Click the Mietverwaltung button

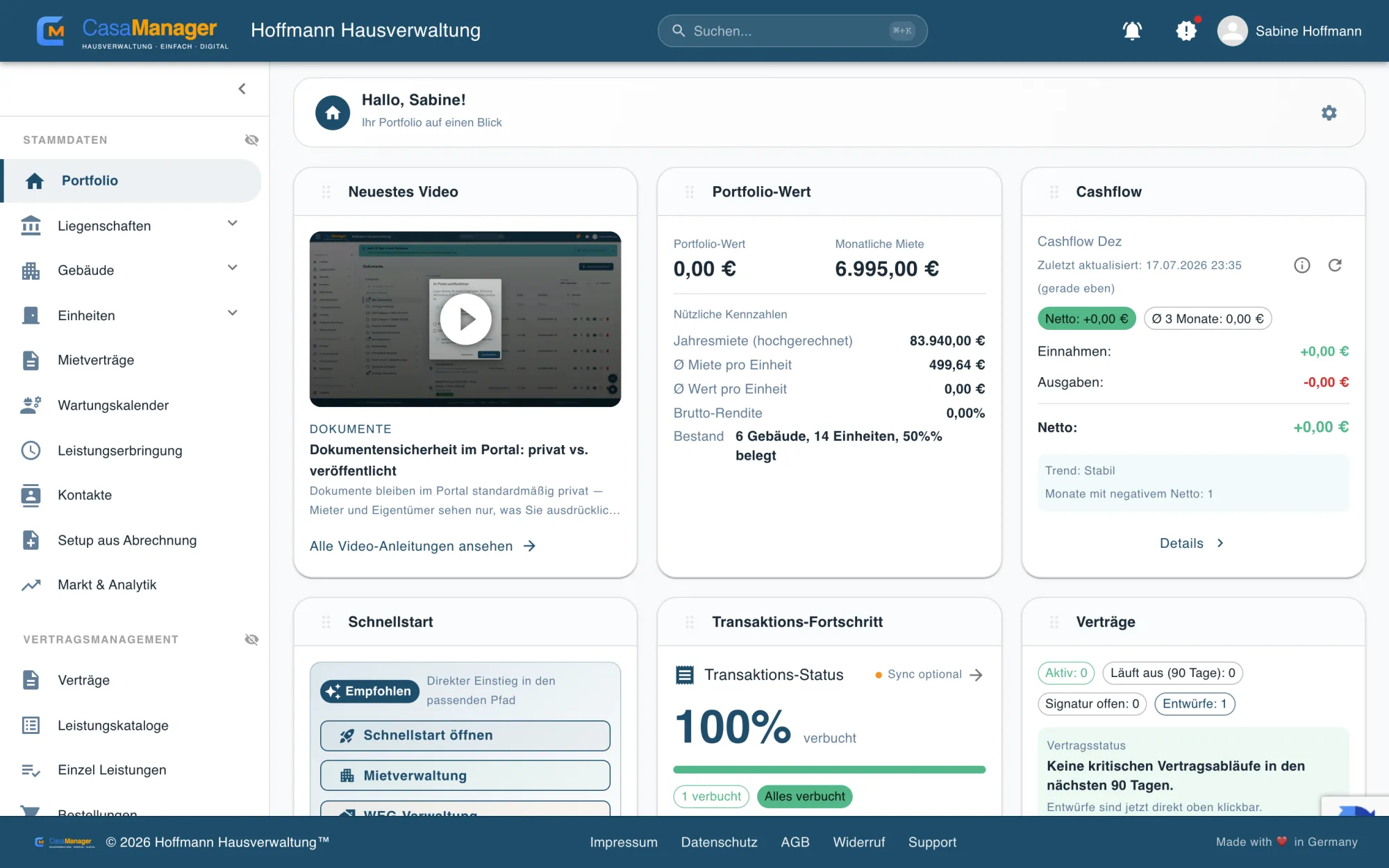(465, 776)
